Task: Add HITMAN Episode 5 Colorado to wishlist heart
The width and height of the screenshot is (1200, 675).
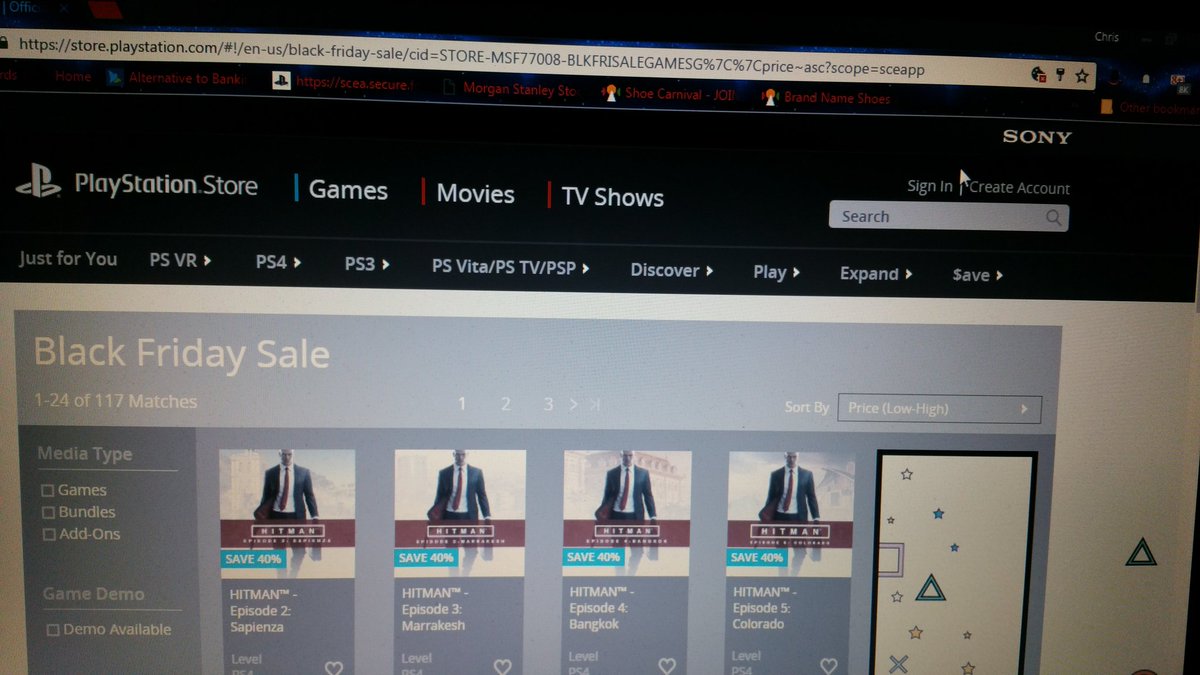Action: click(828, 667)
